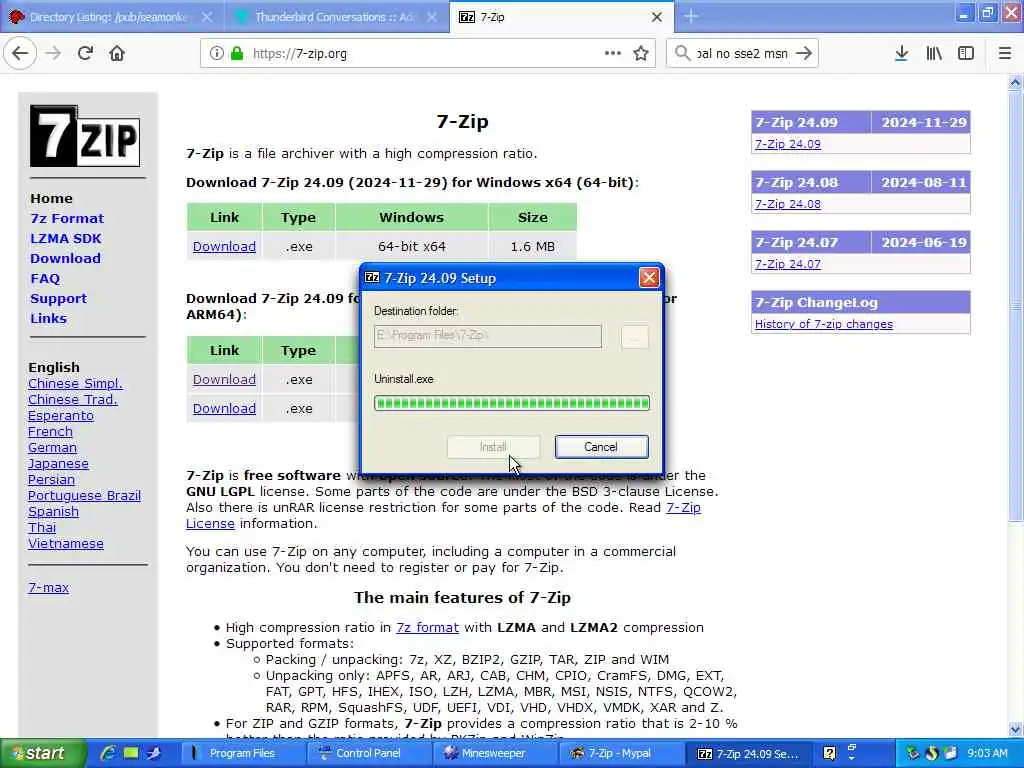Open the 7-max link
Image resolution: width=1024 pixels, height=768 pixels.
point(48,587)
